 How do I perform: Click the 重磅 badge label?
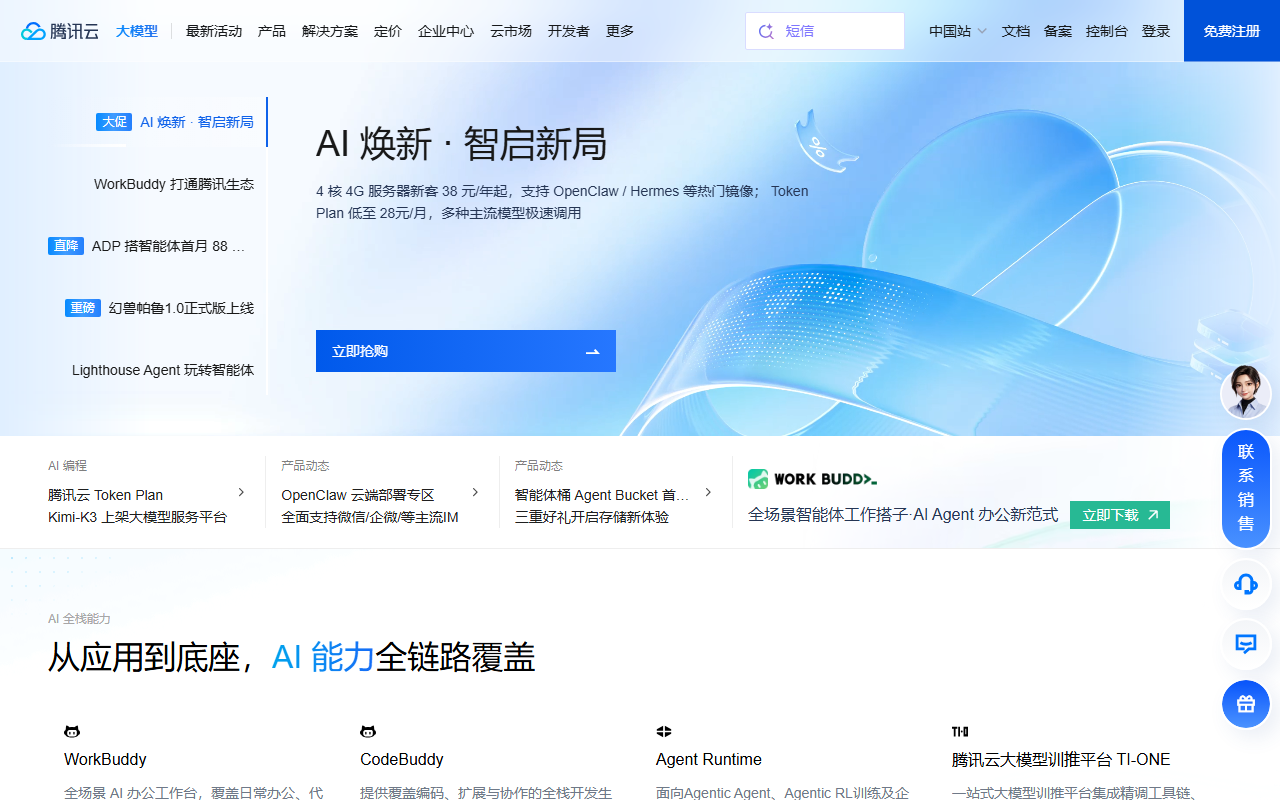tap(83, 308)
